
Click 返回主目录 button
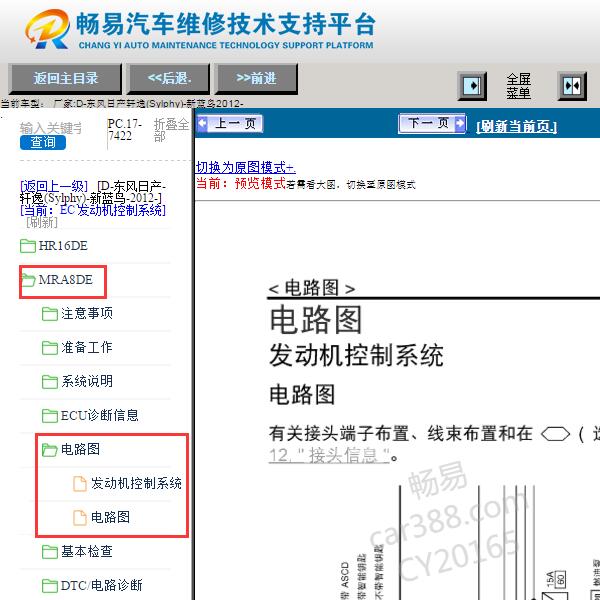[x=65, y=78]
